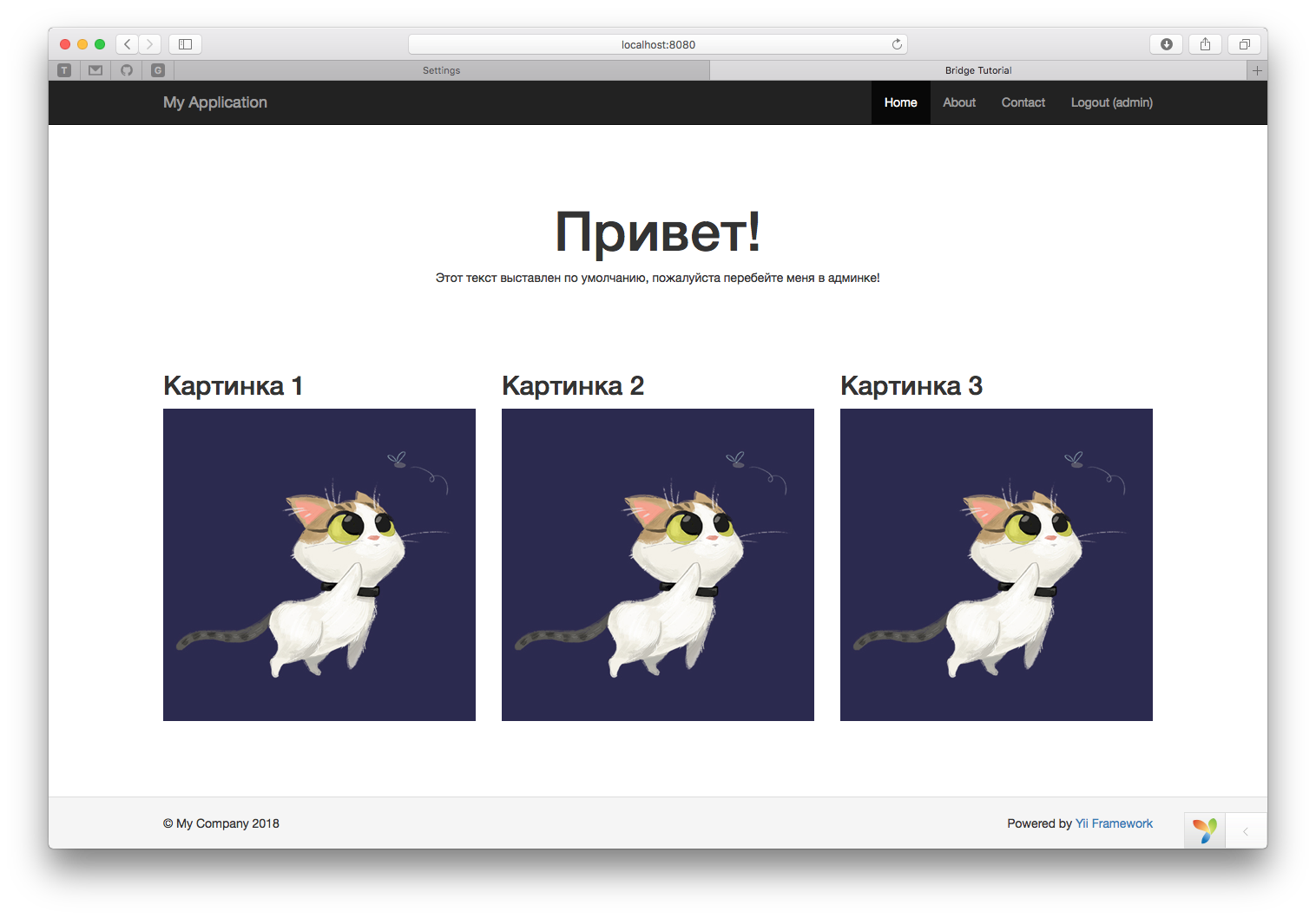This screenshot has height=918, width=1316.
Task: Open the pinned mail tab
Action: [95, 70]
